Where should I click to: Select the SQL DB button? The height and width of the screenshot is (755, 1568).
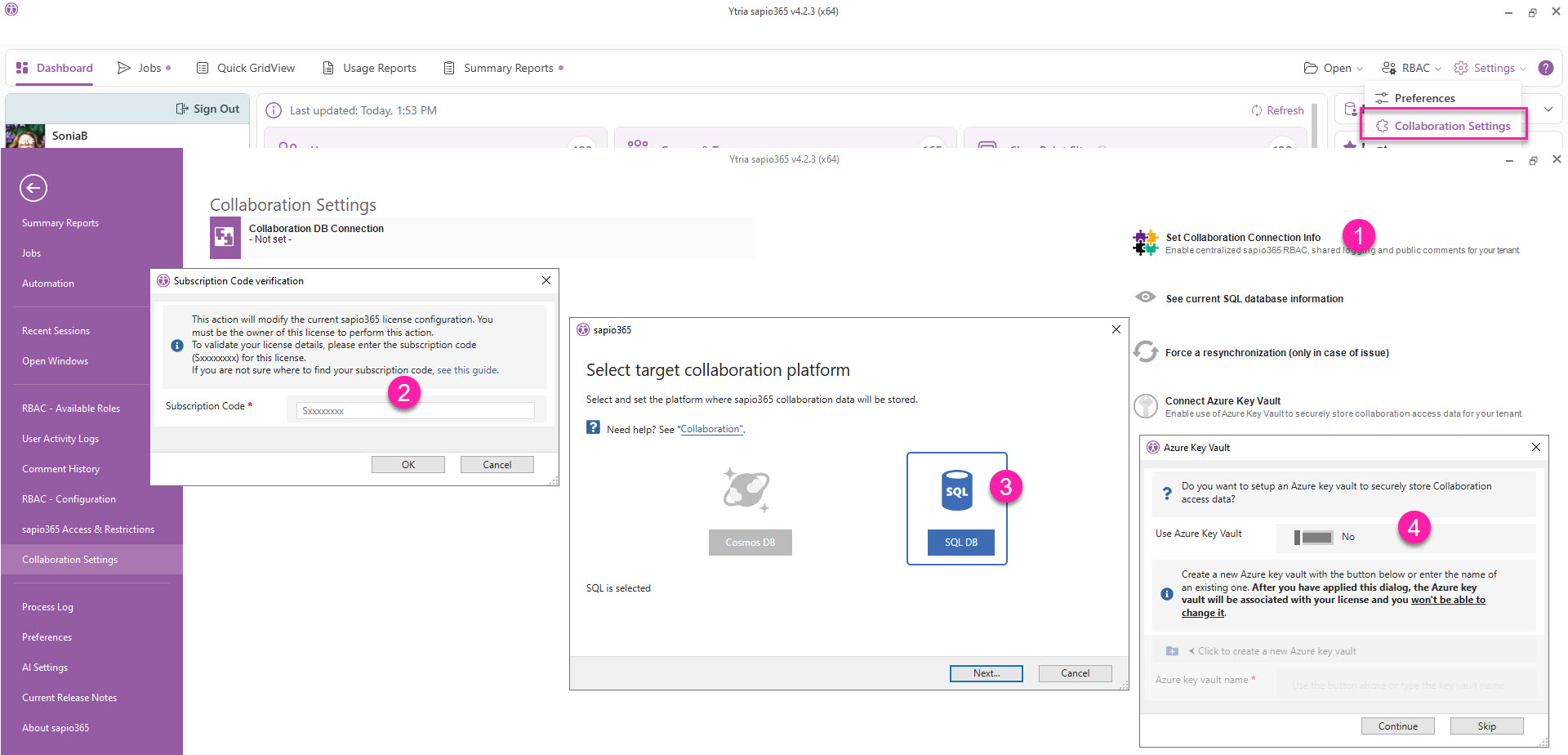(x=961, y=543)
